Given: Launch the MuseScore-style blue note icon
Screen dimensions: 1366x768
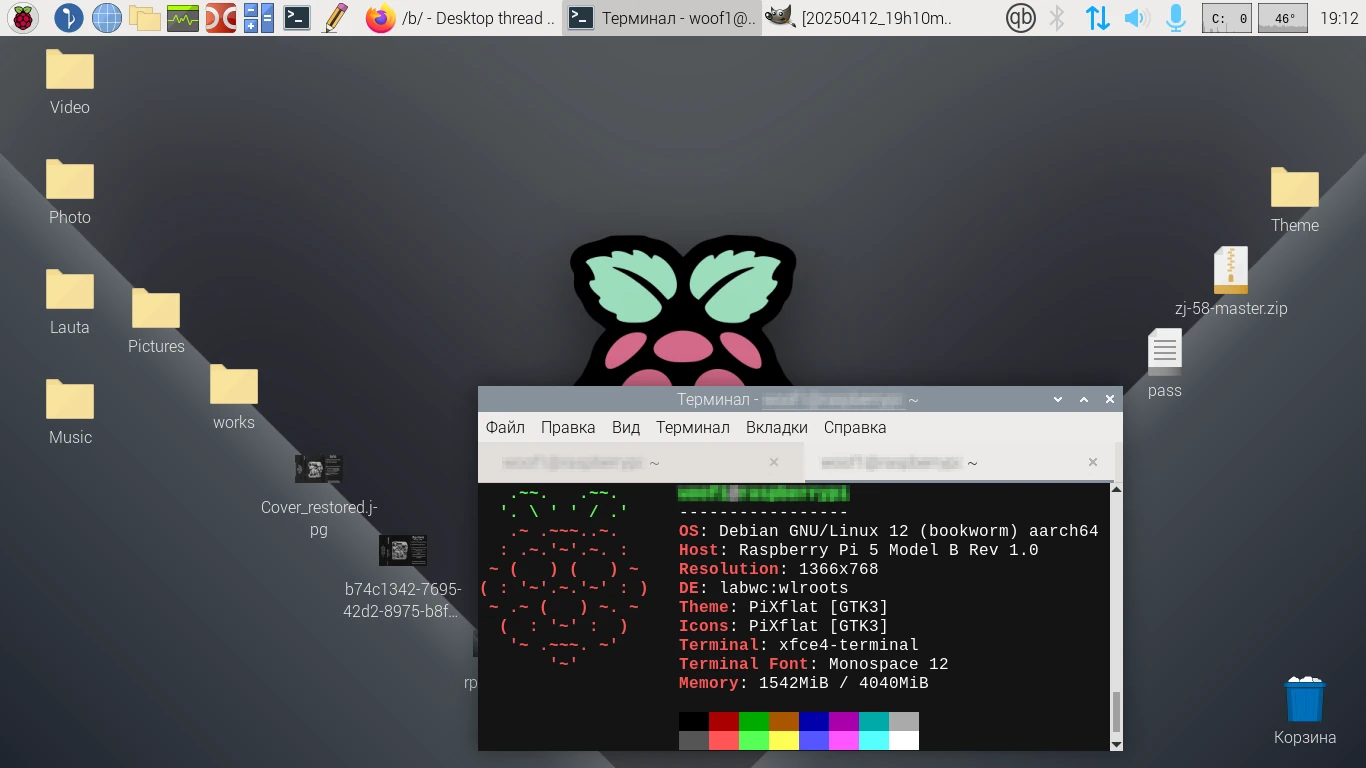Looking at the screenshot, I should tap(68, 18).
